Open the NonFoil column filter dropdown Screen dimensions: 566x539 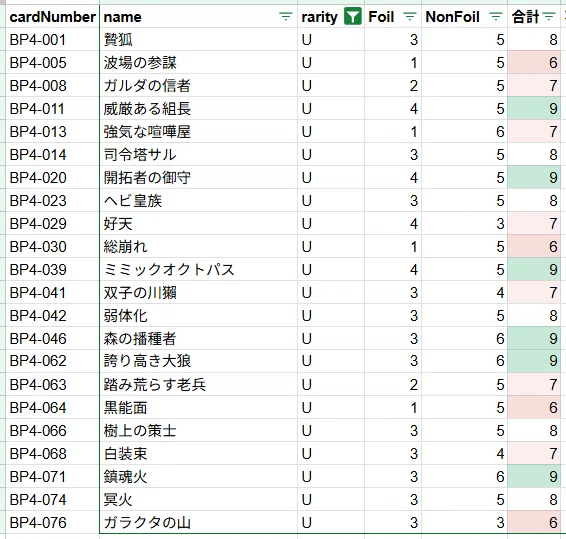click(x=496, y=17)
